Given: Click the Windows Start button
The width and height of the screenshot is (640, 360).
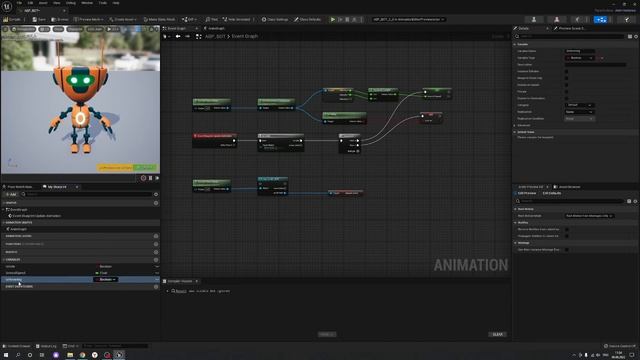Looking at the screenshot, I should pyautogui.click(x=6, y=355).
